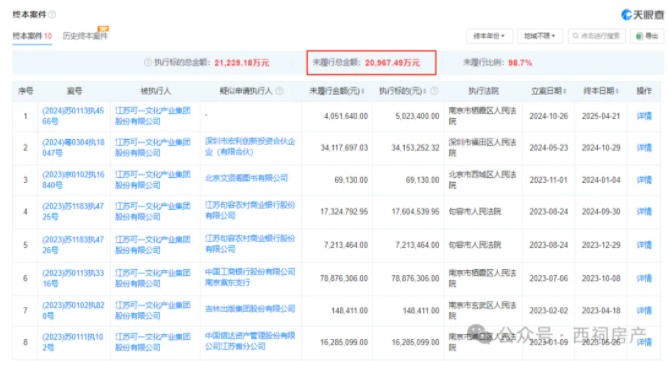The width and height of the screenshot is (668, 368).
Task: Click court 南京市玄武区人民法院
Action: pos(482,310)
